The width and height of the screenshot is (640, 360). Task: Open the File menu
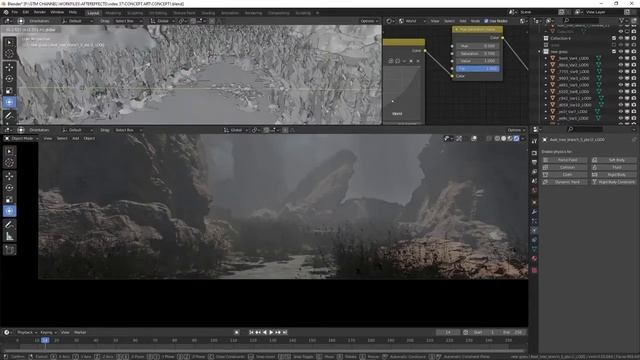tap(15, 12)
